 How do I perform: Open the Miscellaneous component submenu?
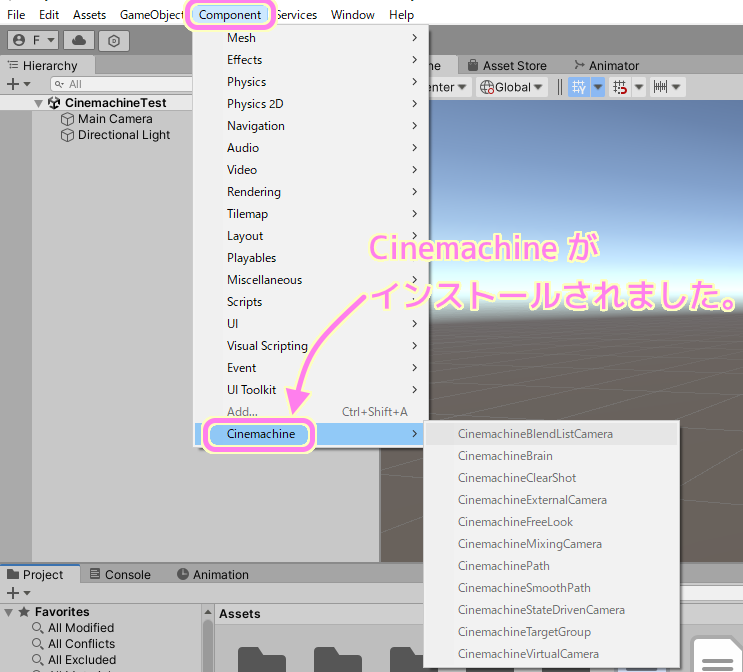[311, 280]
